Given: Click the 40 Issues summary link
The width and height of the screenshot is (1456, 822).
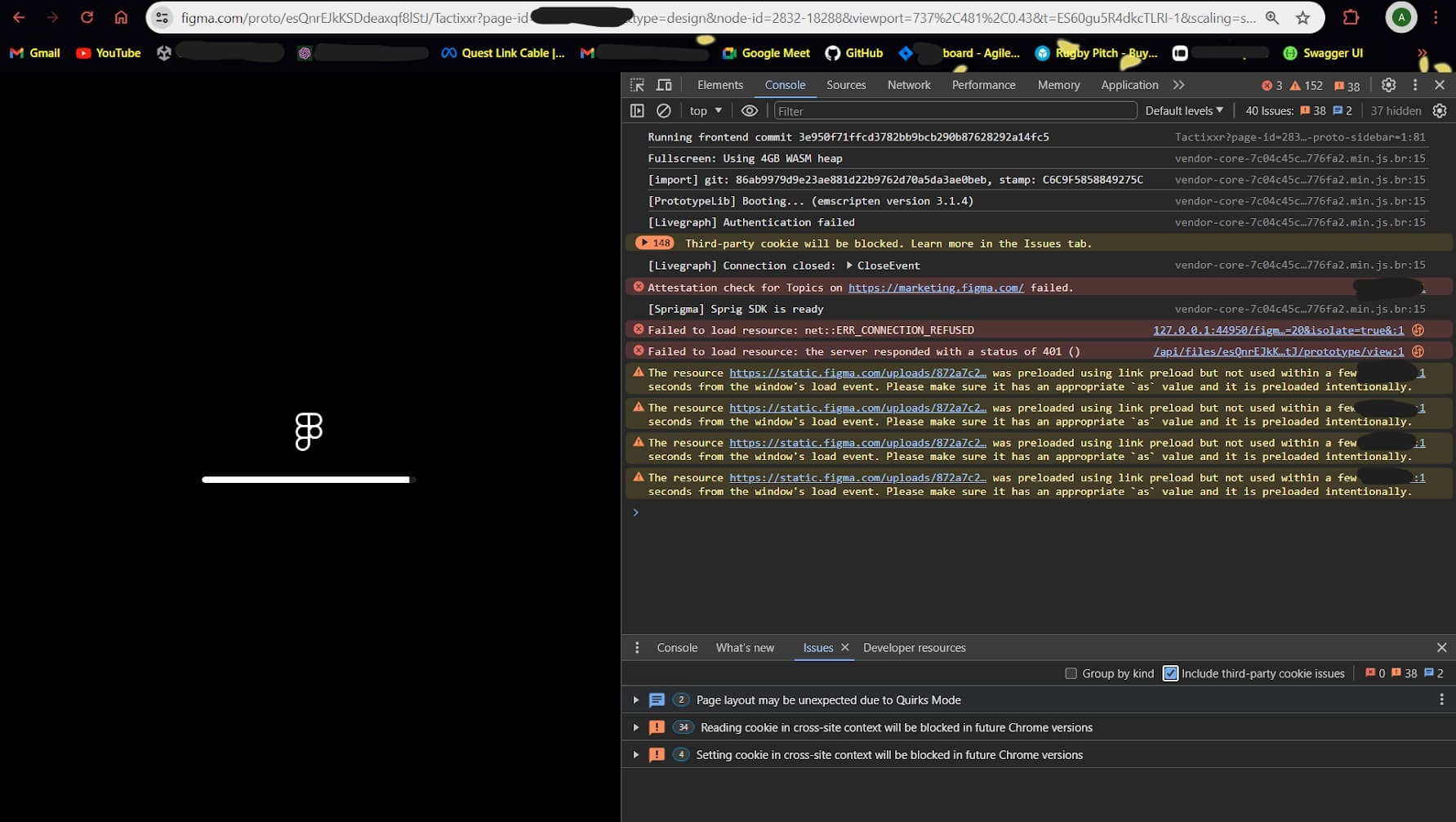Looking at the screenshot, I should 1298,110.
